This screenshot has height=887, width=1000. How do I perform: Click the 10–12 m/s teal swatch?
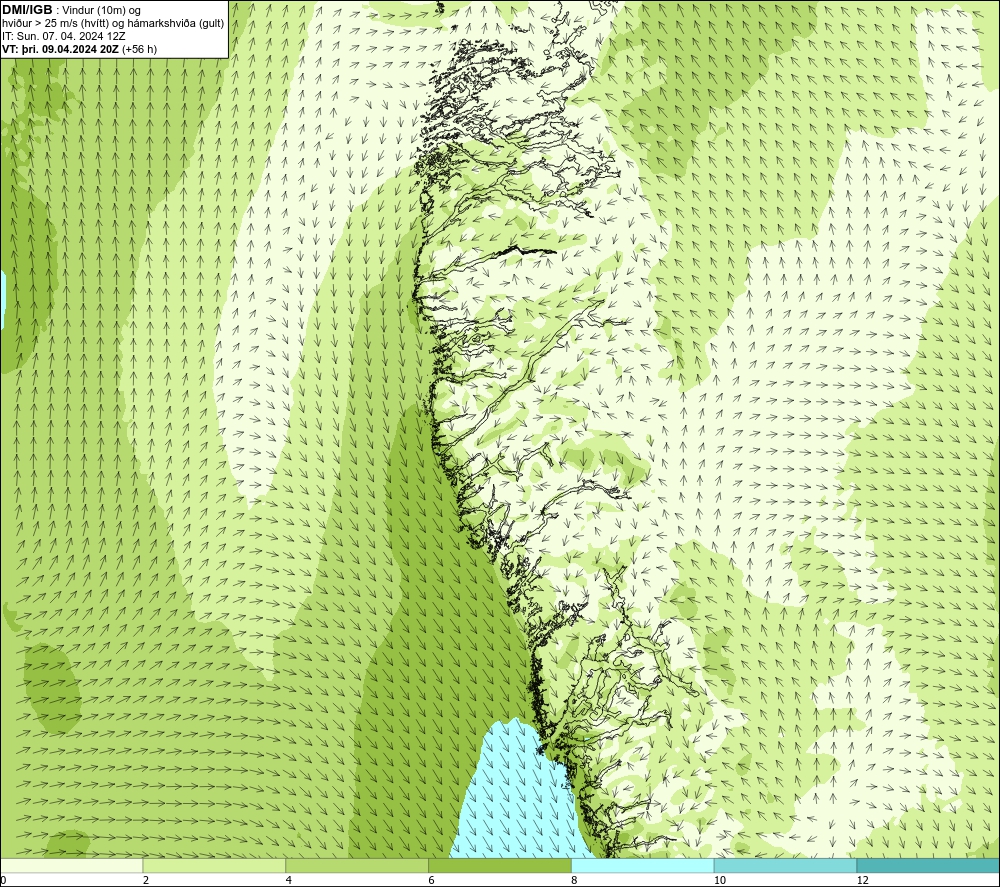(786, 865)
